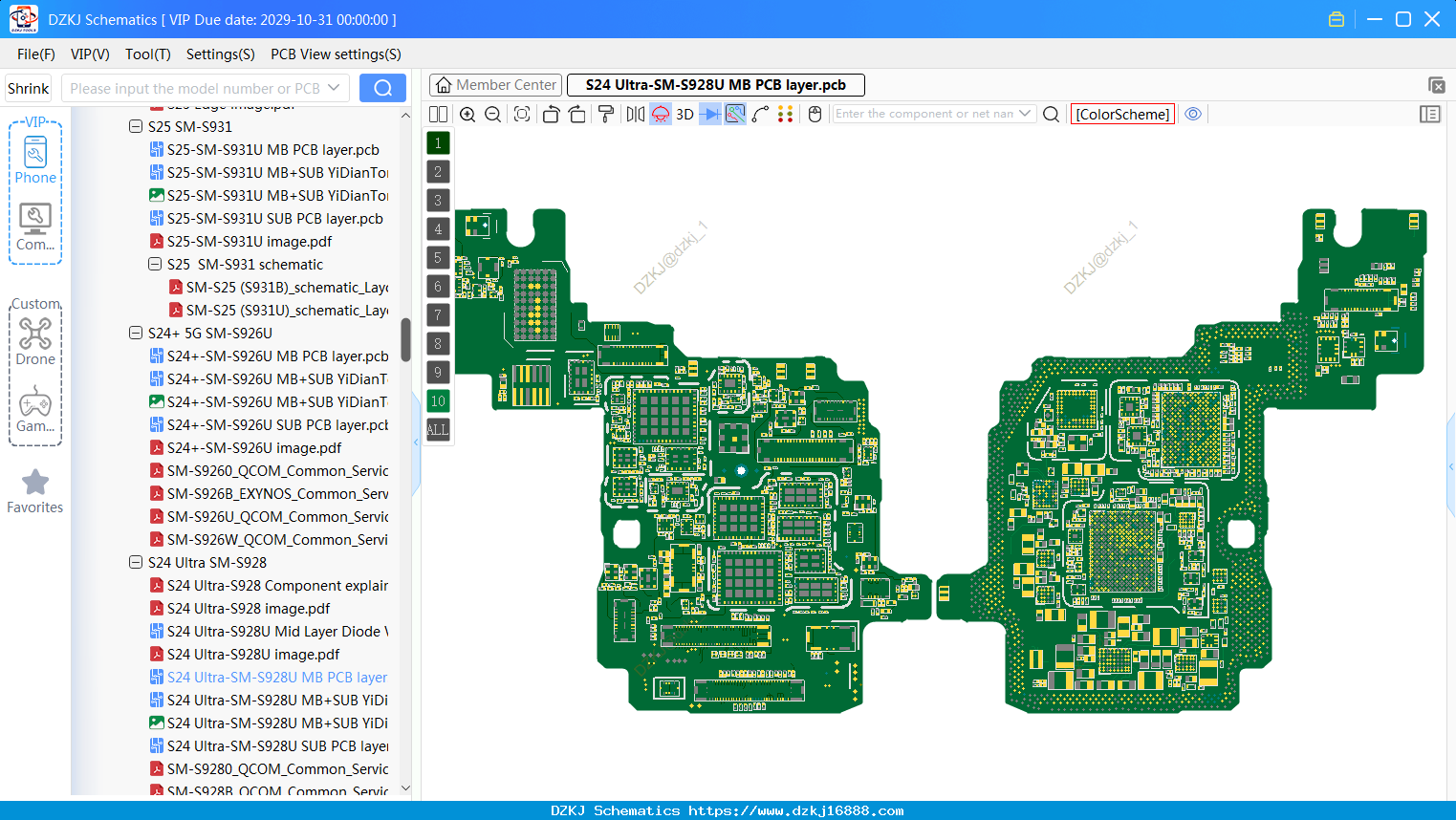Show PCB layer 5

(438, 257)
